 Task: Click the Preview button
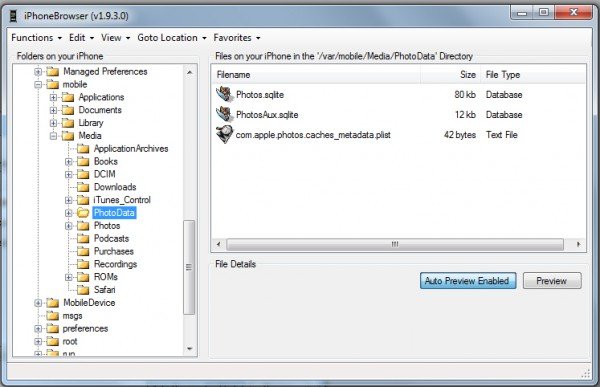552,281
